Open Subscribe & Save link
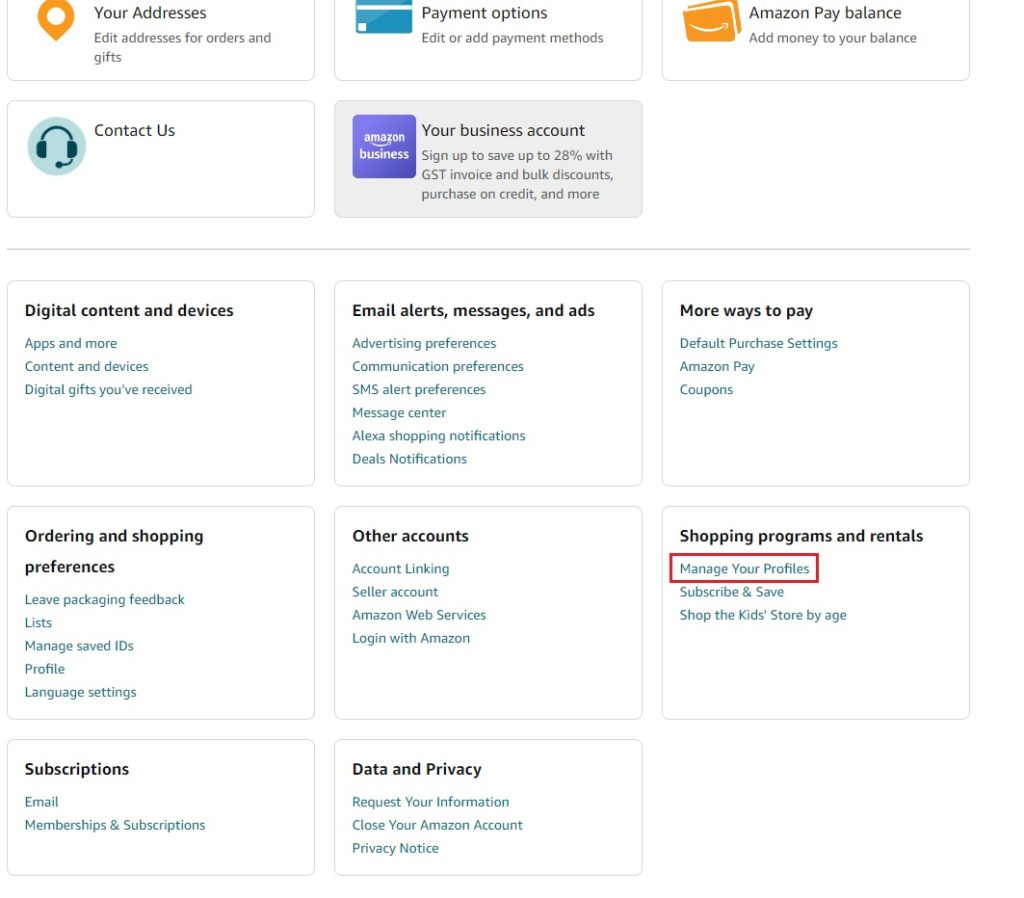This screenshot has height=898, width=1024. point(731,592)
